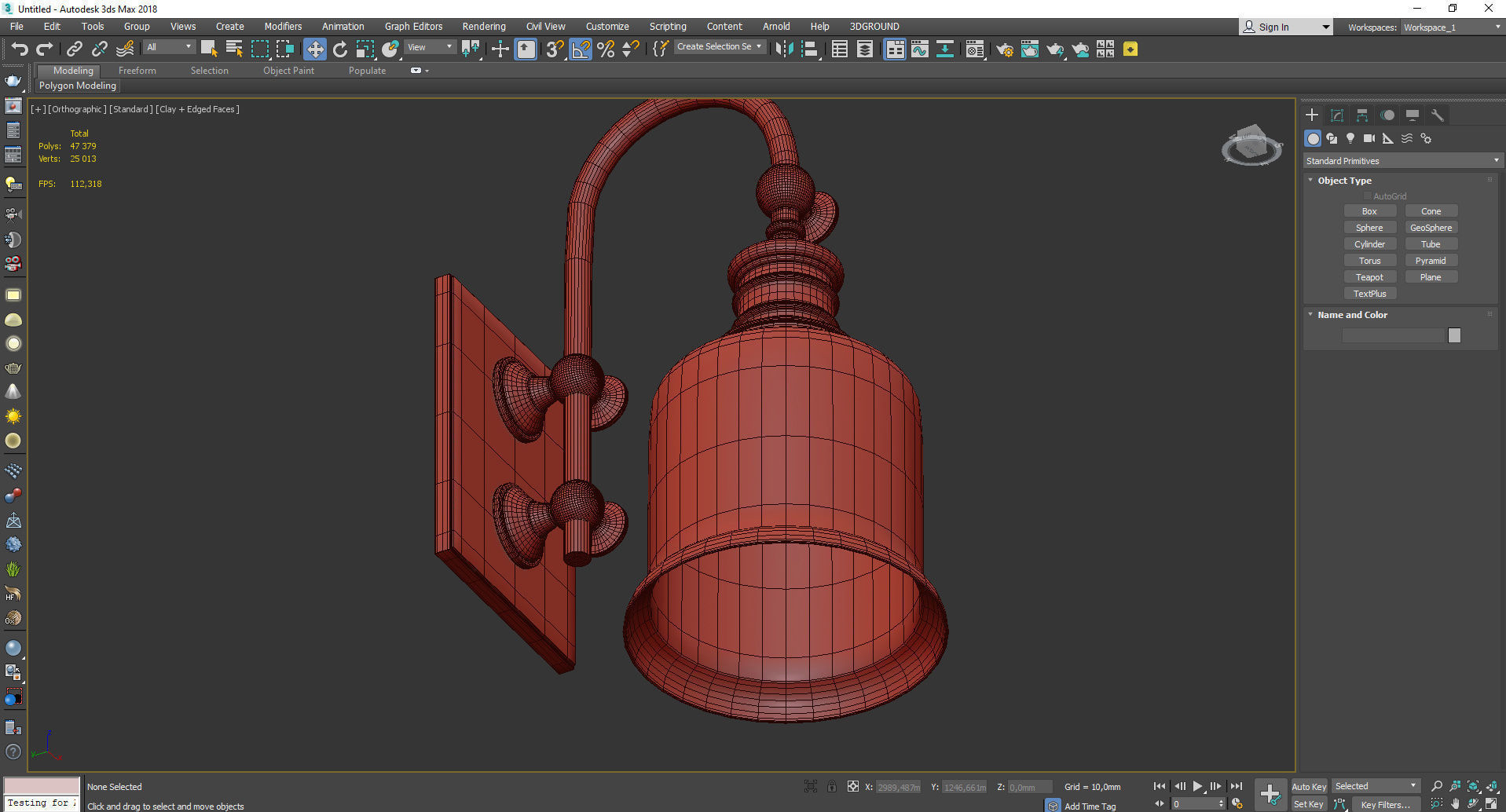This screenshot has height=812, width=1506.
Task: Open the selection filter All dropdown
Action: point(169,47)
